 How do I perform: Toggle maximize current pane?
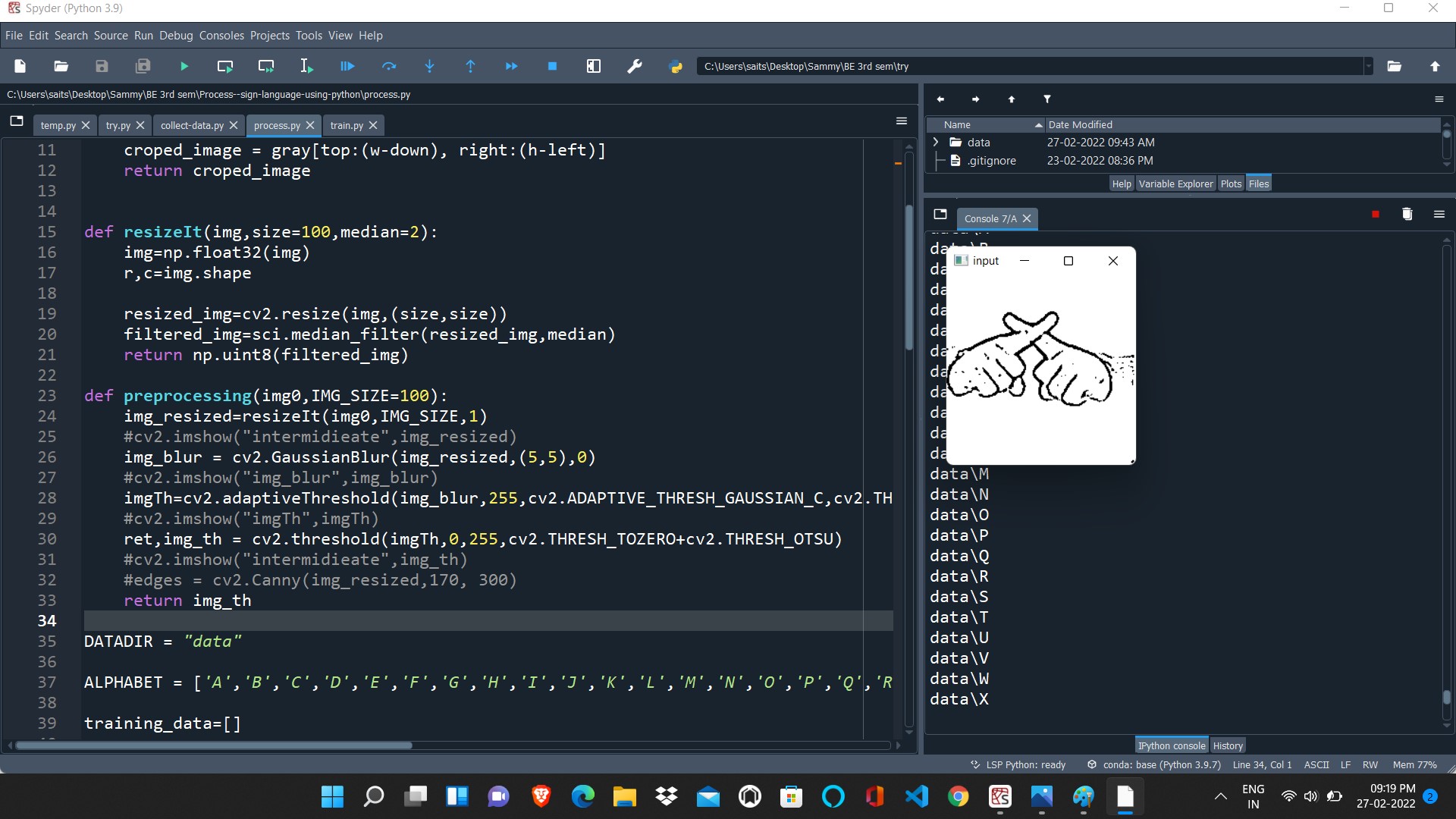pos(594,66)
